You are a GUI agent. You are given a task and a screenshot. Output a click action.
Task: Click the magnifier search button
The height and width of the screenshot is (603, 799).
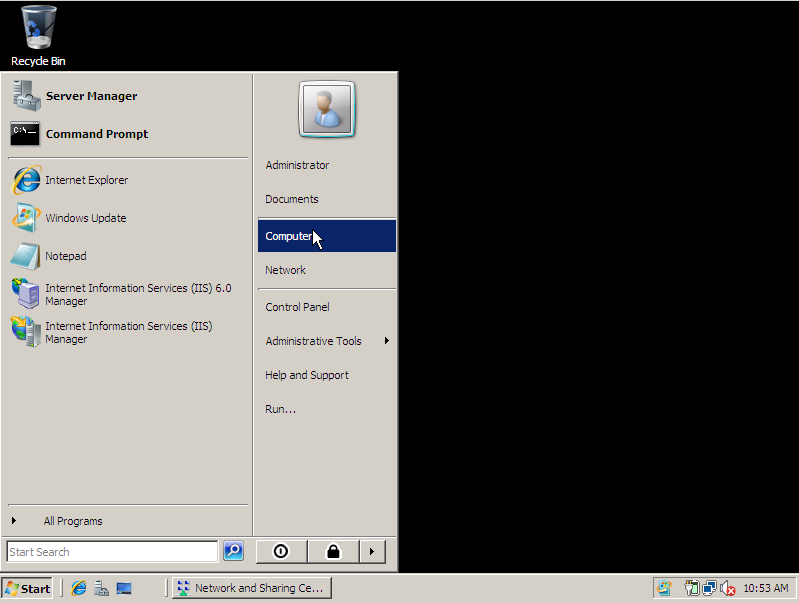(x=233, y=551)
